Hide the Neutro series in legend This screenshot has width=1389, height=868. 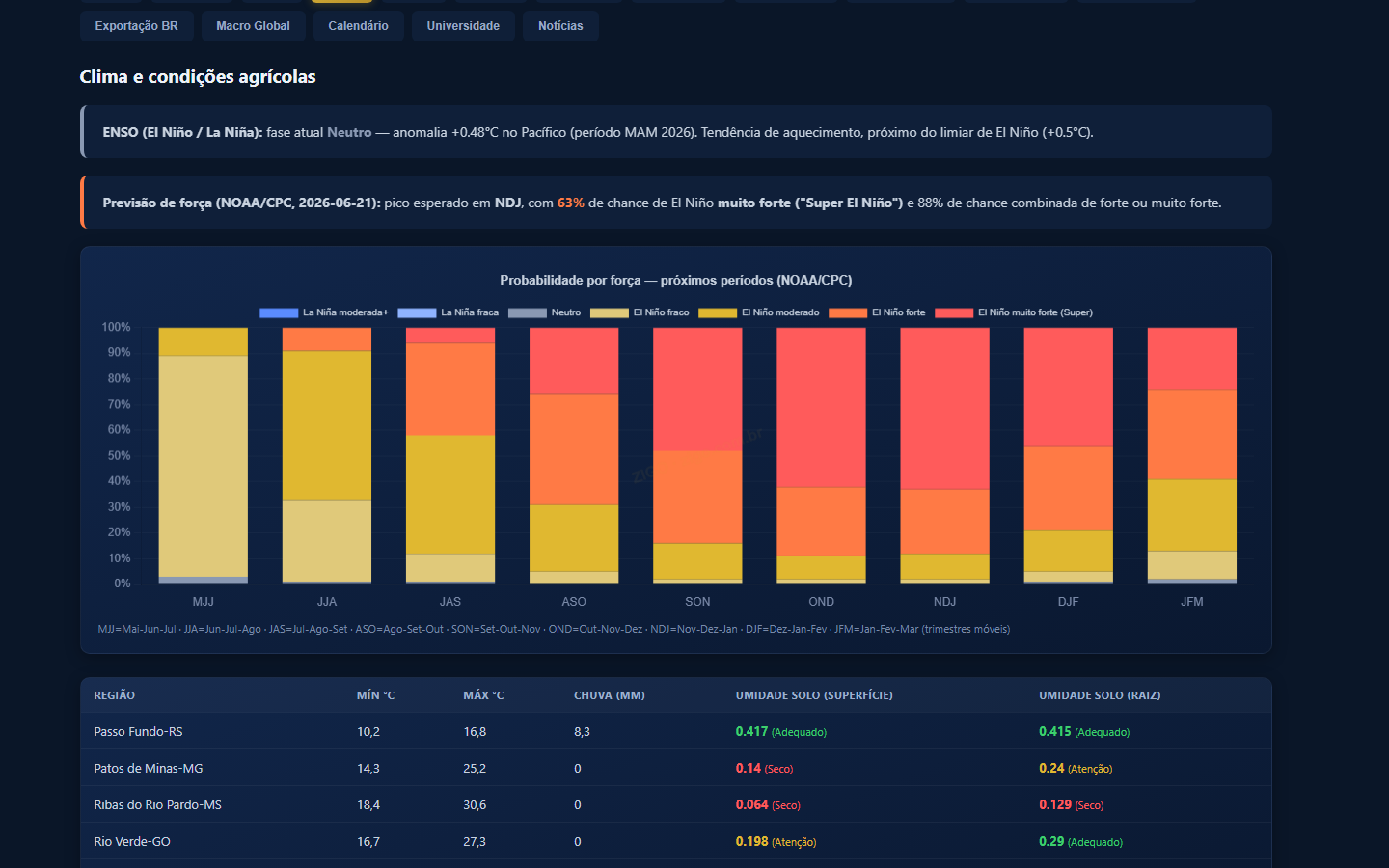pyautogui.click(x=545, y=312)
